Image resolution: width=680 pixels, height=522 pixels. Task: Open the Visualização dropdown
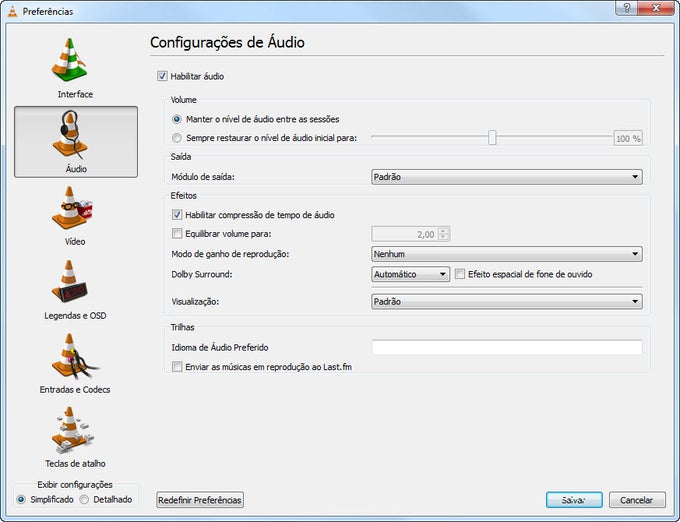[507, 301]
